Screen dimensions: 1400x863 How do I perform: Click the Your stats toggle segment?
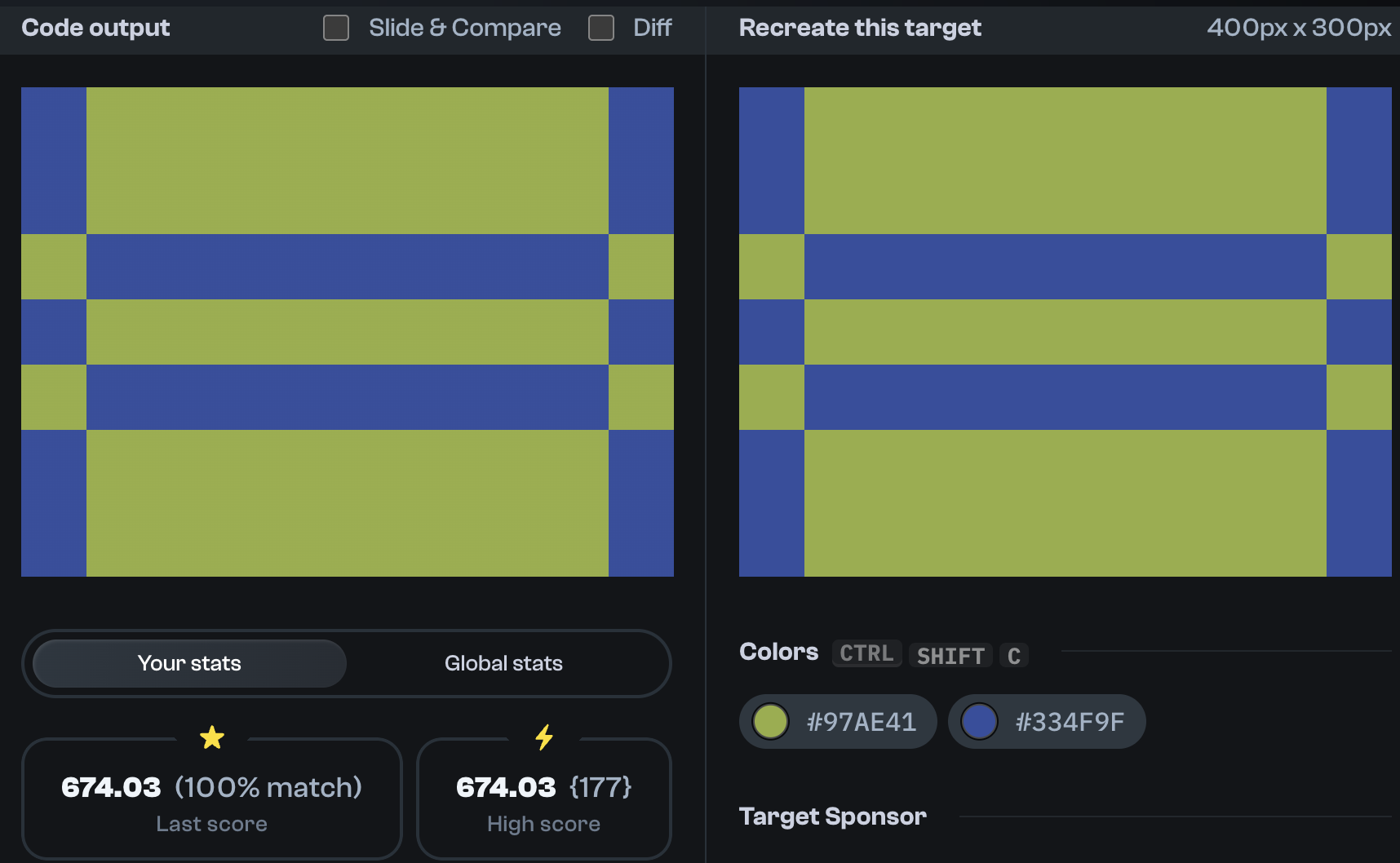coord(188,663)
